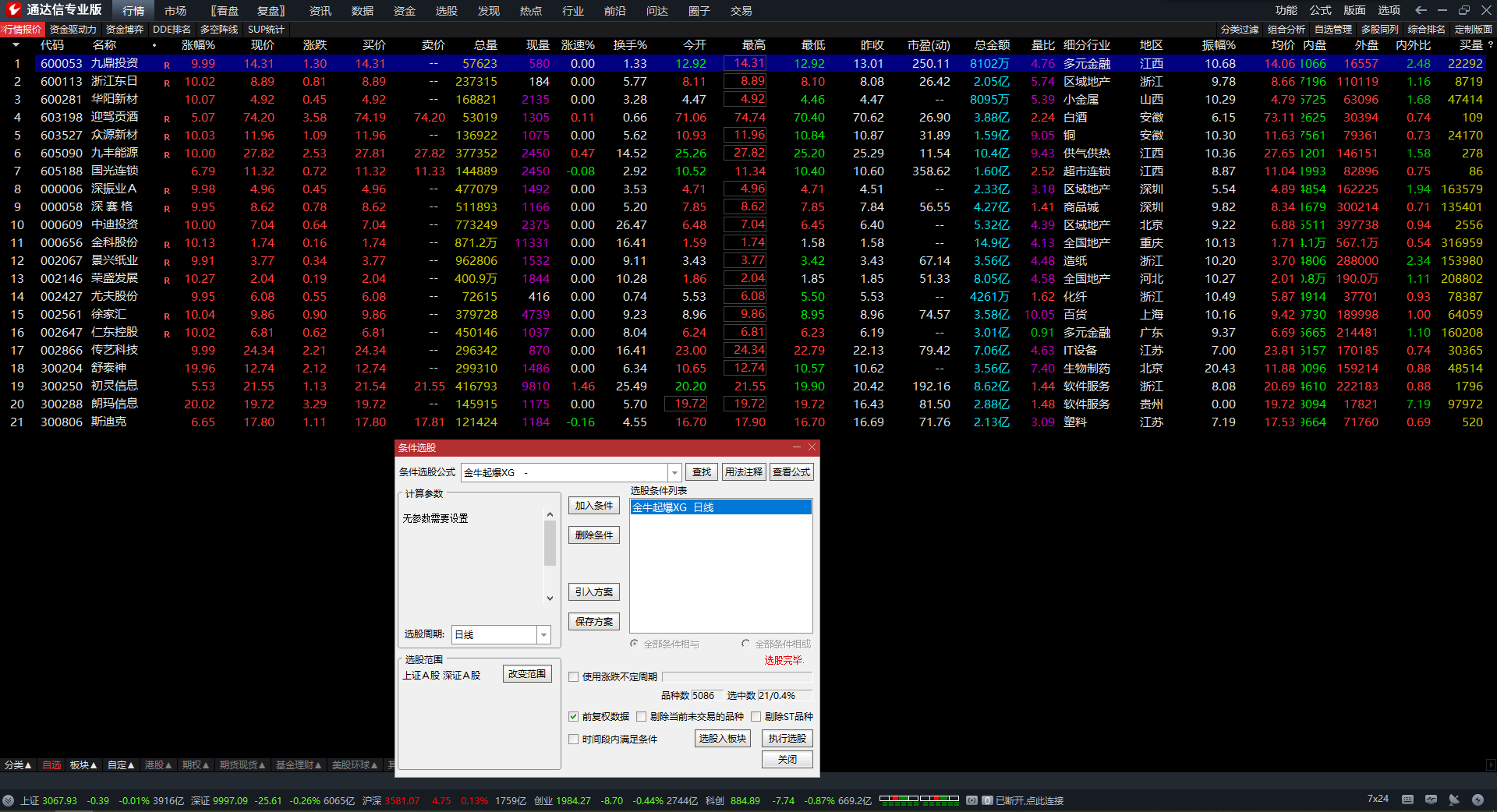Click the back arrow icon in title bar
The height and width of the screenshot is (812, 1497).
1421,10
